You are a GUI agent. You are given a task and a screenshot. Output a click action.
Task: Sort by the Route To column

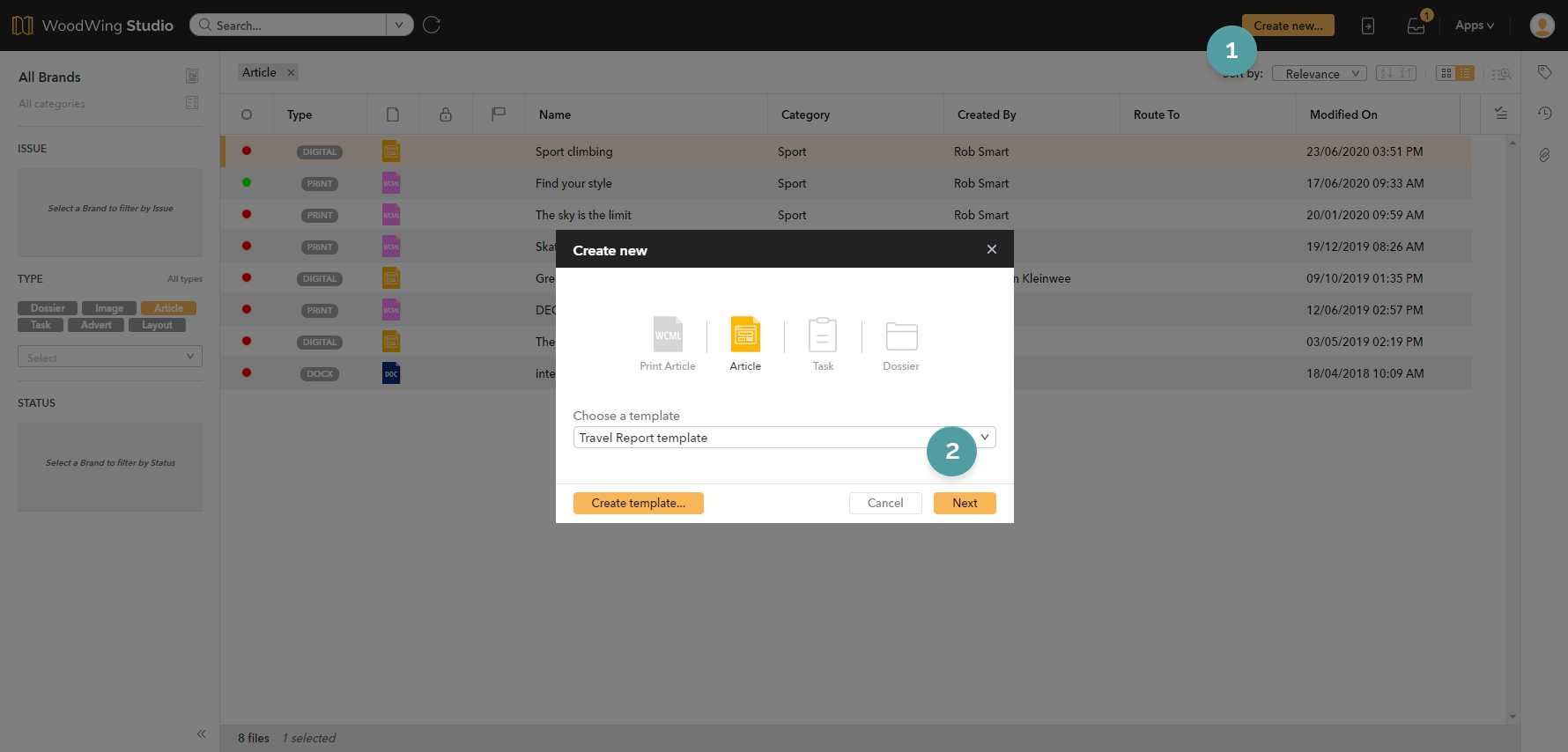tap(1156, 114)
